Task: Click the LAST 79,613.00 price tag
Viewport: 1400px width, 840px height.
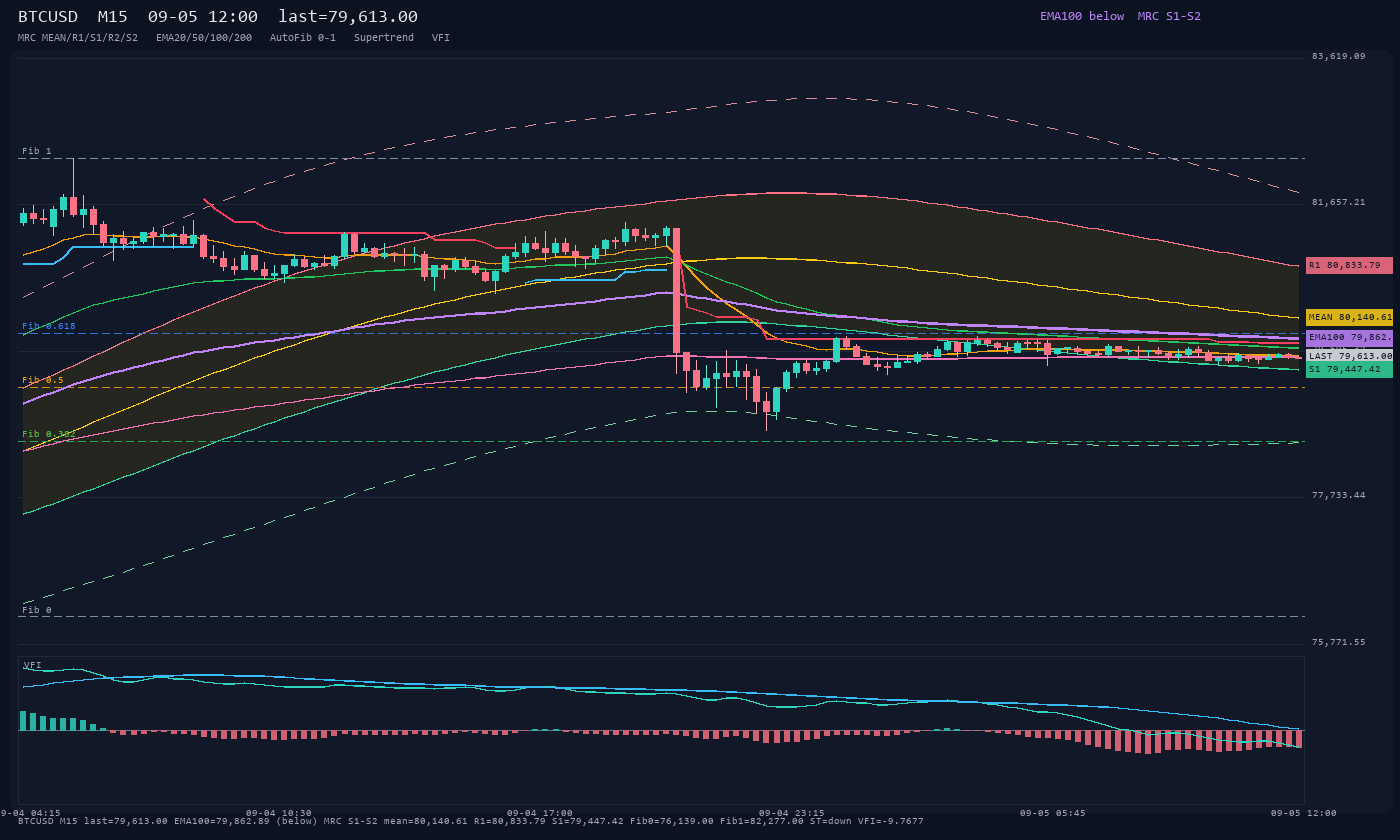Action: (x=1349, y=355)
